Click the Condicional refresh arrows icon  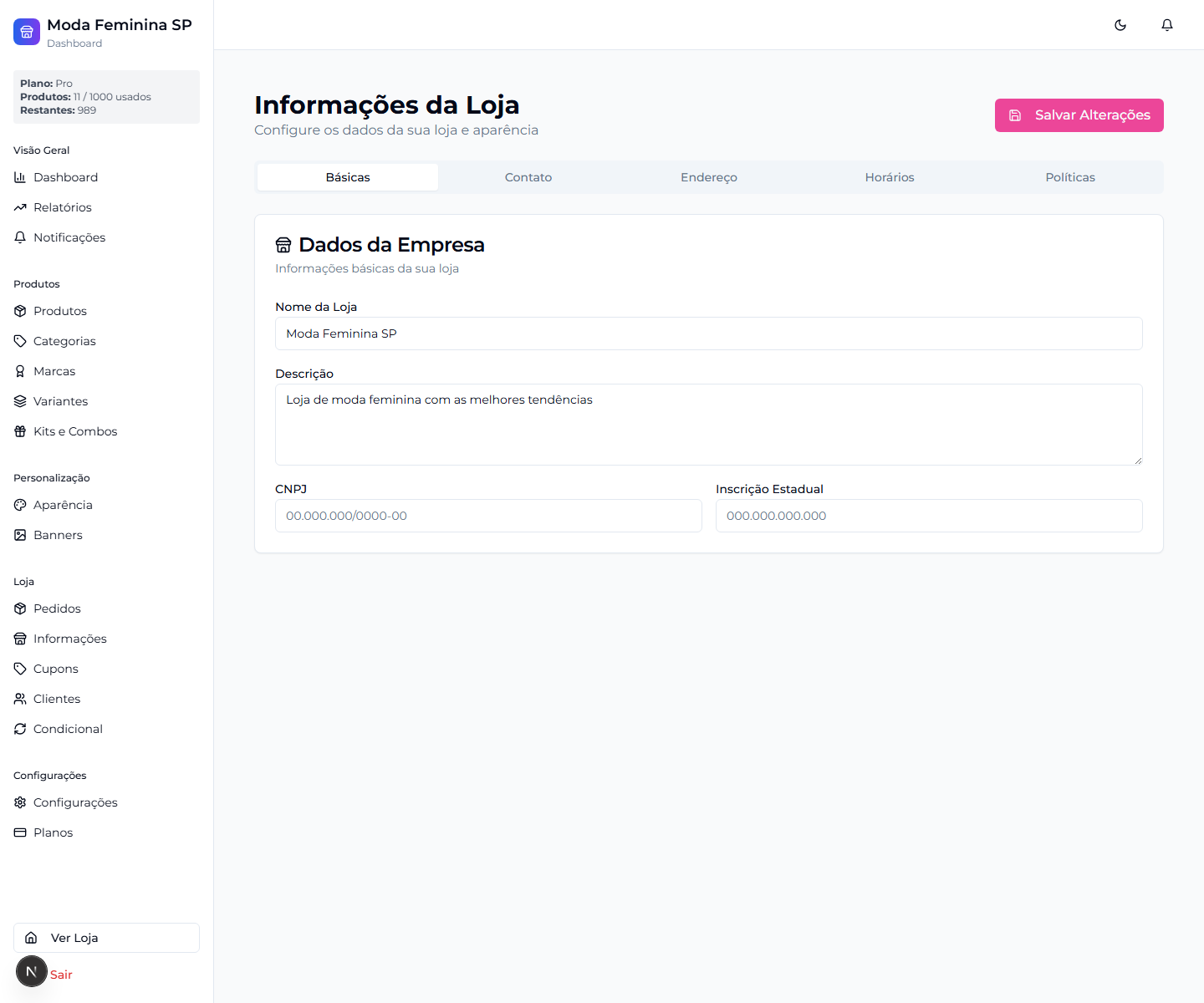tap(20, 729)
